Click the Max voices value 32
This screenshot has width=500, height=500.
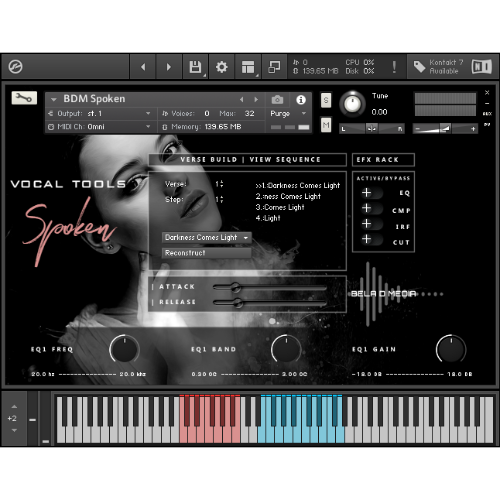pyautogui.click(x=249, y=114)
